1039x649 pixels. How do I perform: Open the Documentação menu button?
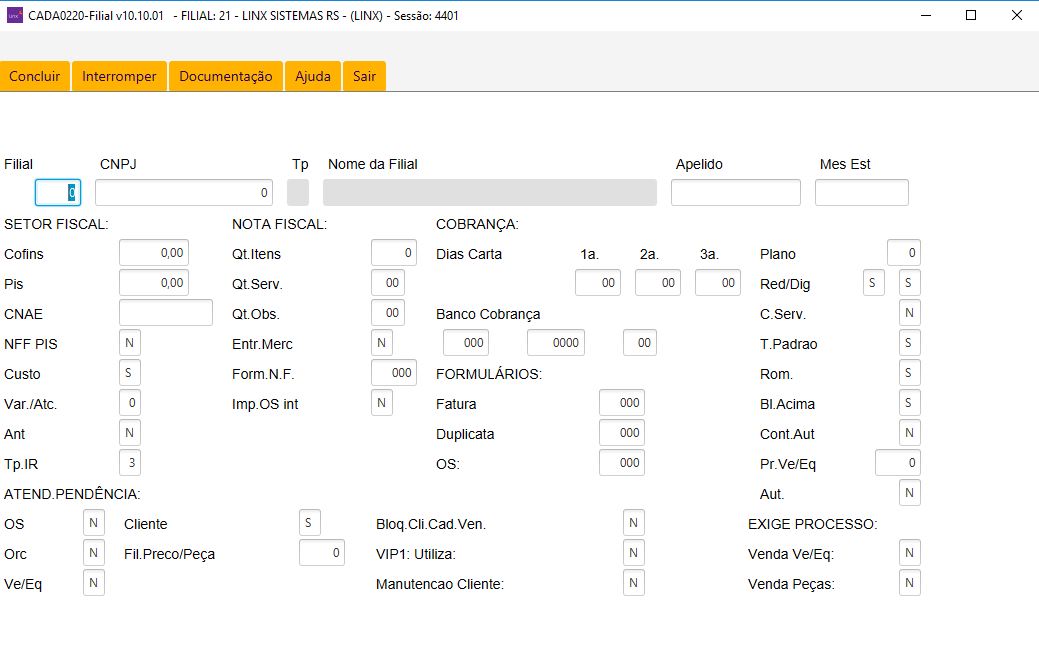coord(226,76)
